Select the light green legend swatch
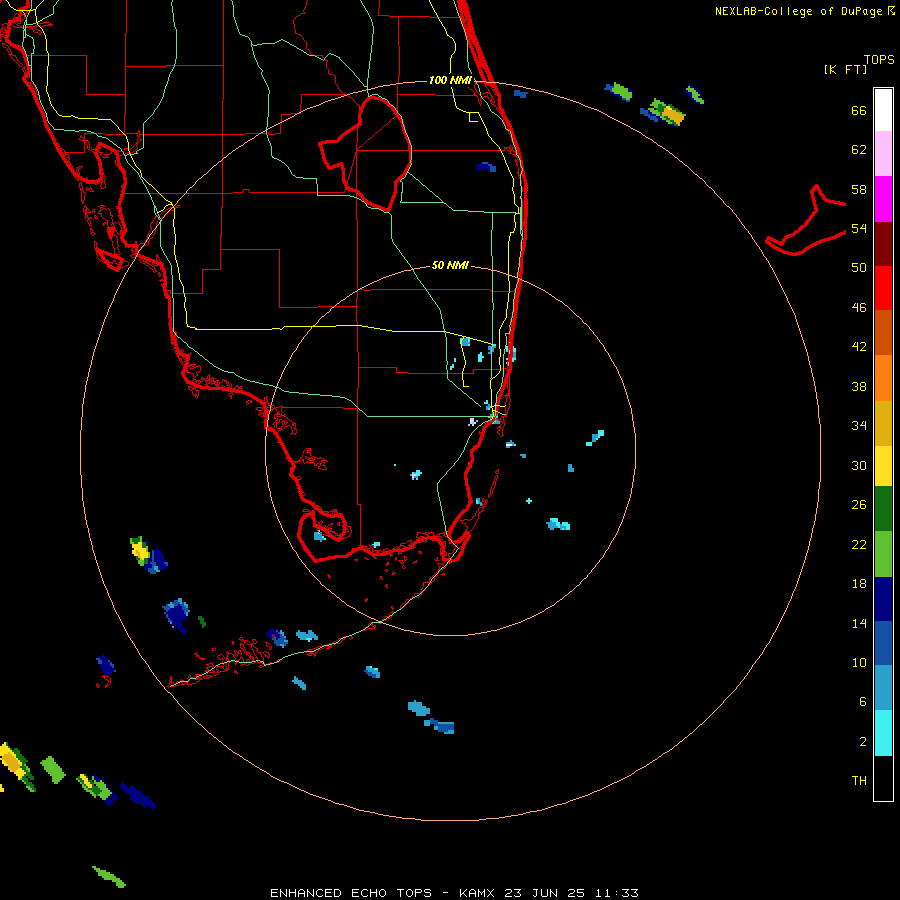This screenshot has width=900, height=900. (883, 554)
